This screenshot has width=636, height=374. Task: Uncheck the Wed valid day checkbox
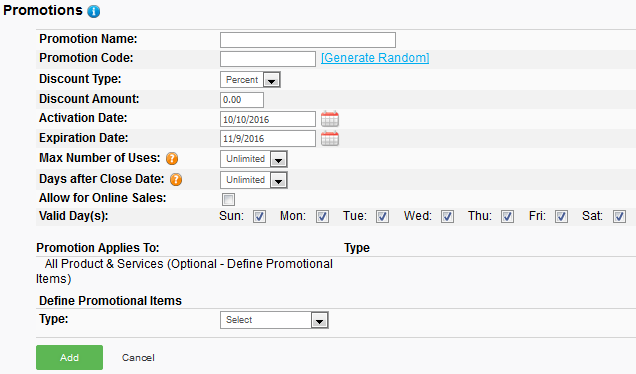(x=447, y=217)
